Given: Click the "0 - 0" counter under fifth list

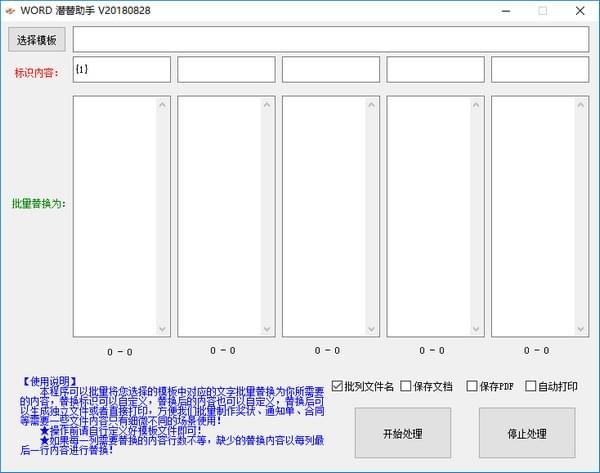Looking at the screenshot, I should 536,351.
